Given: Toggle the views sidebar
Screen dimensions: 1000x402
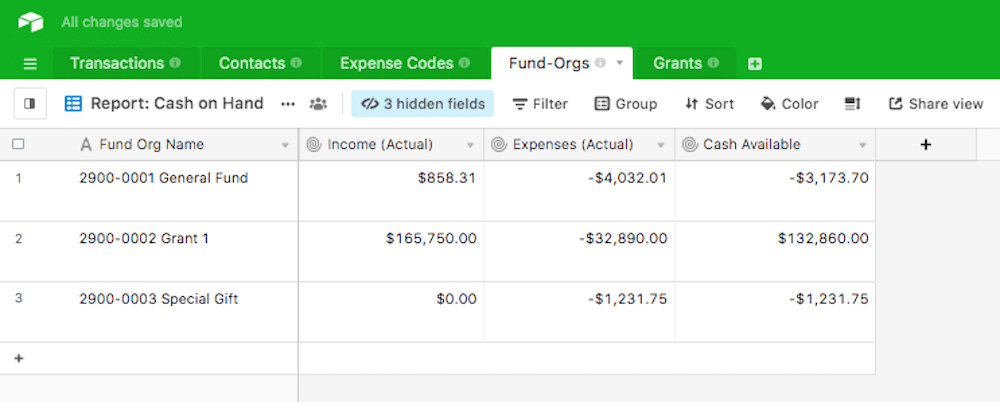Looking at the screenshot, I should (30, 104).
